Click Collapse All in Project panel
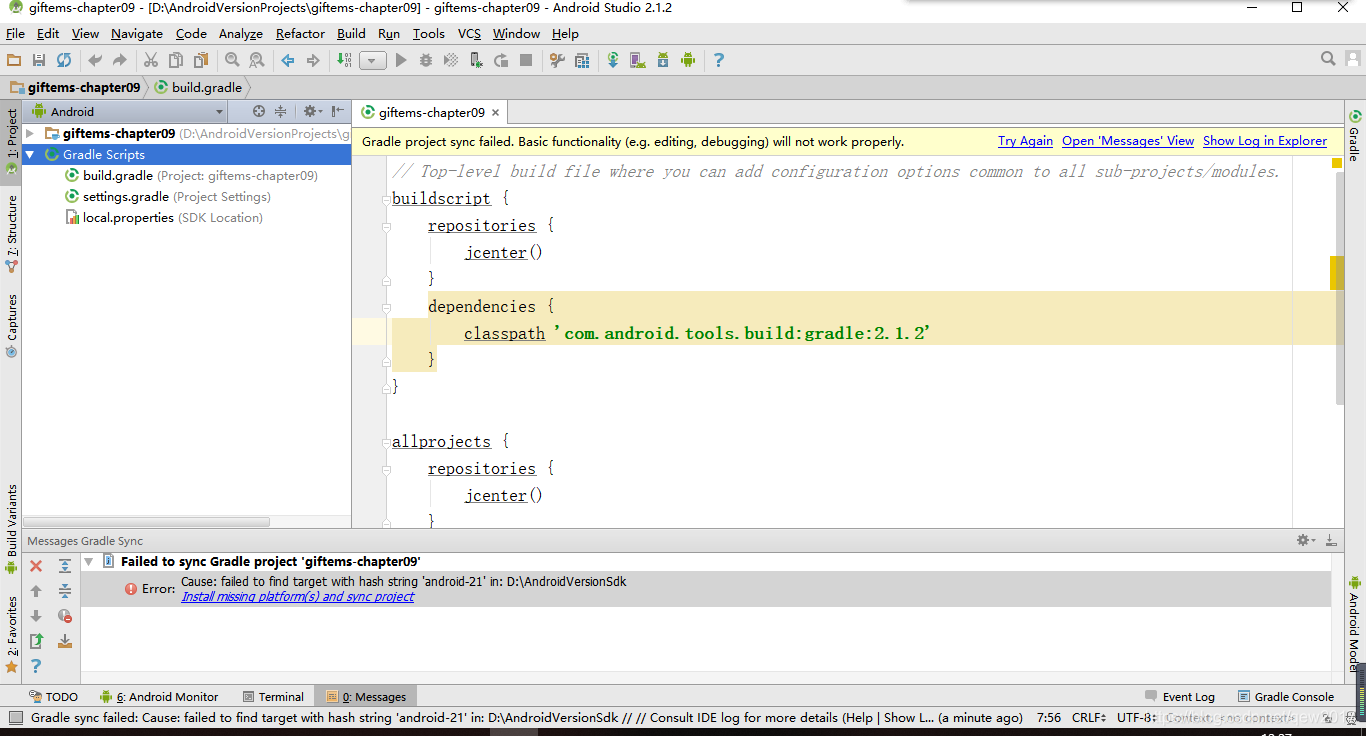Screen dimensions: 1366x736 [281, 111]
